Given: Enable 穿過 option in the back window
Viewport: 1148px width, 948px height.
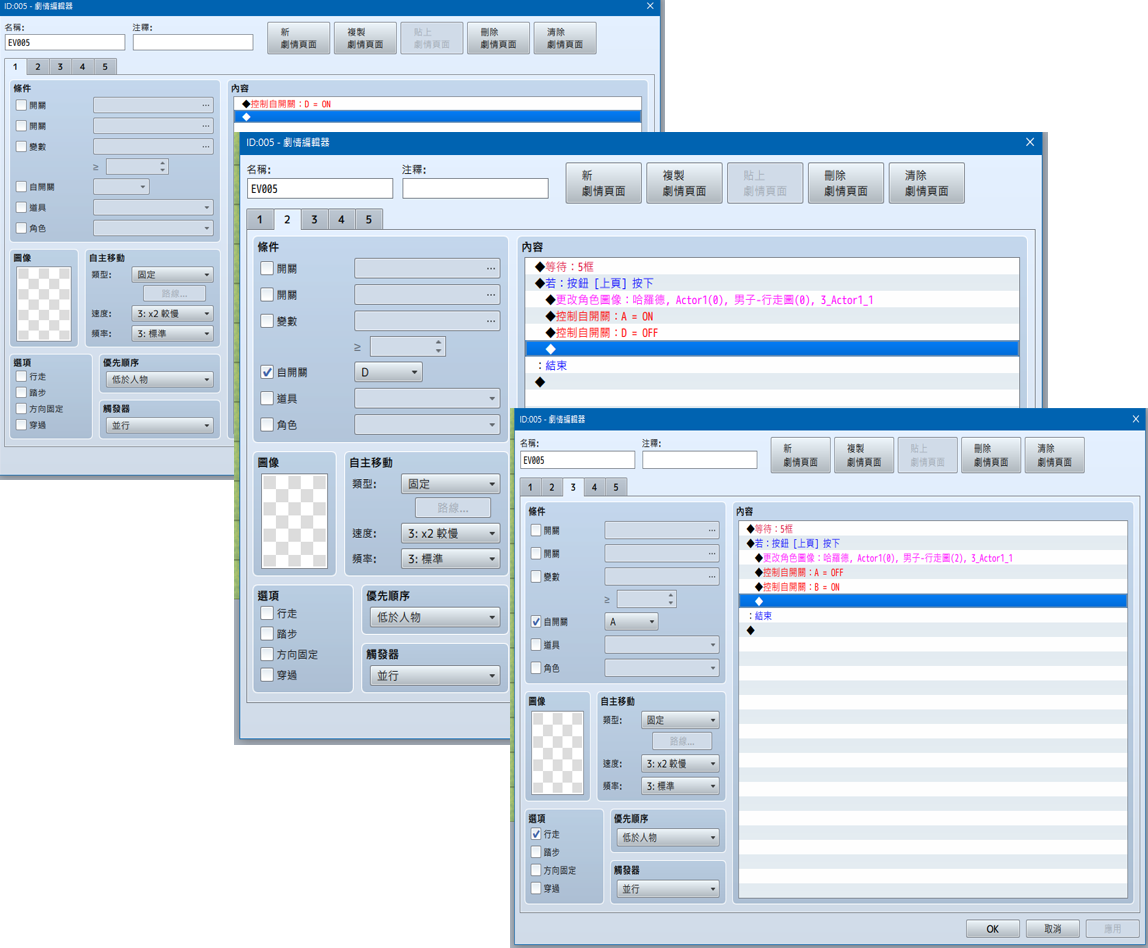Looking at the screenshot, I should [21, 425].
